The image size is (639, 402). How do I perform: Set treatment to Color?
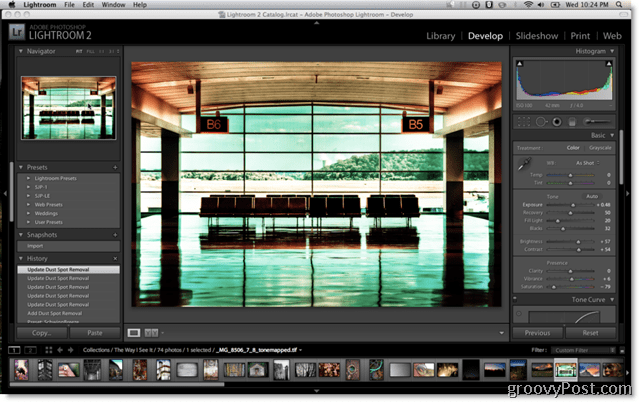coord(573,148)
